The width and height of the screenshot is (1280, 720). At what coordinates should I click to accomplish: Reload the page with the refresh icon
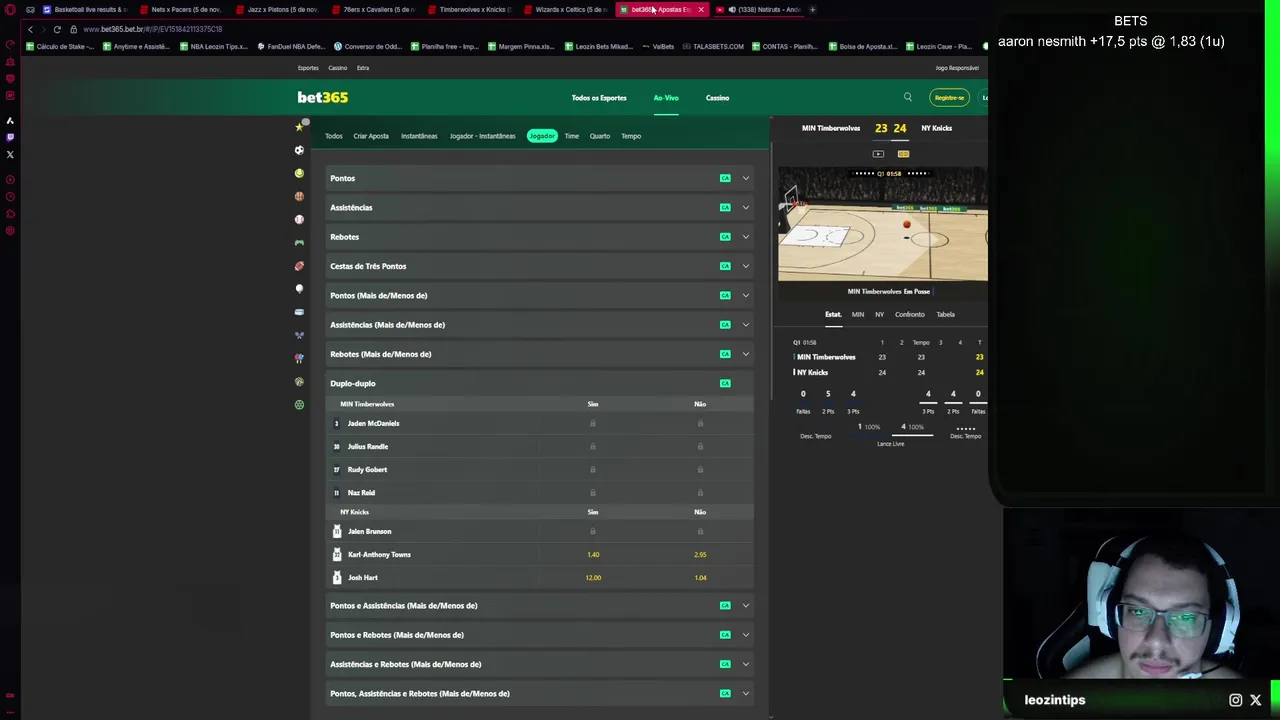[57, 29]
